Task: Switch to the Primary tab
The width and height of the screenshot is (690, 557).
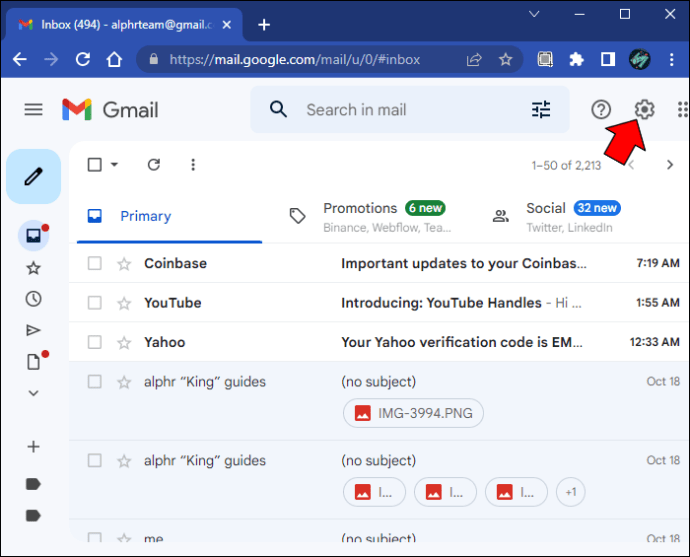Action: 169,216
